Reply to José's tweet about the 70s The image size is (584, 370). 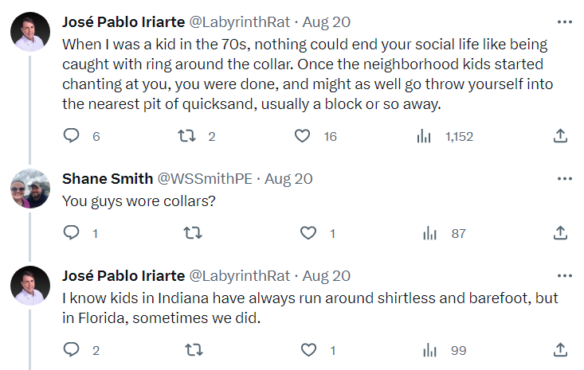click(71, 136)
